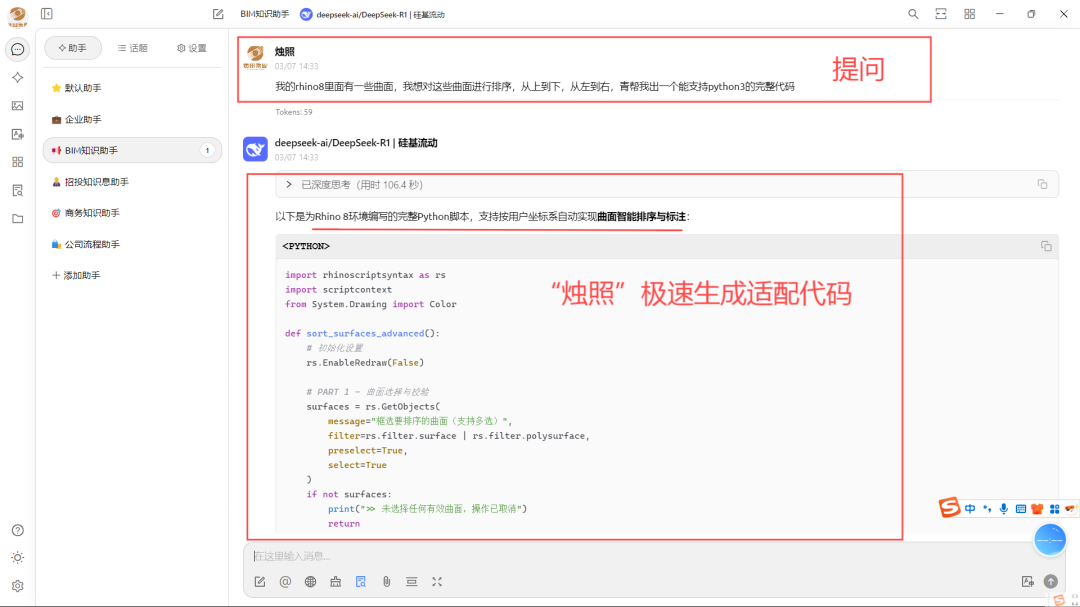Select the 招投知识助手 assistant

132,182
